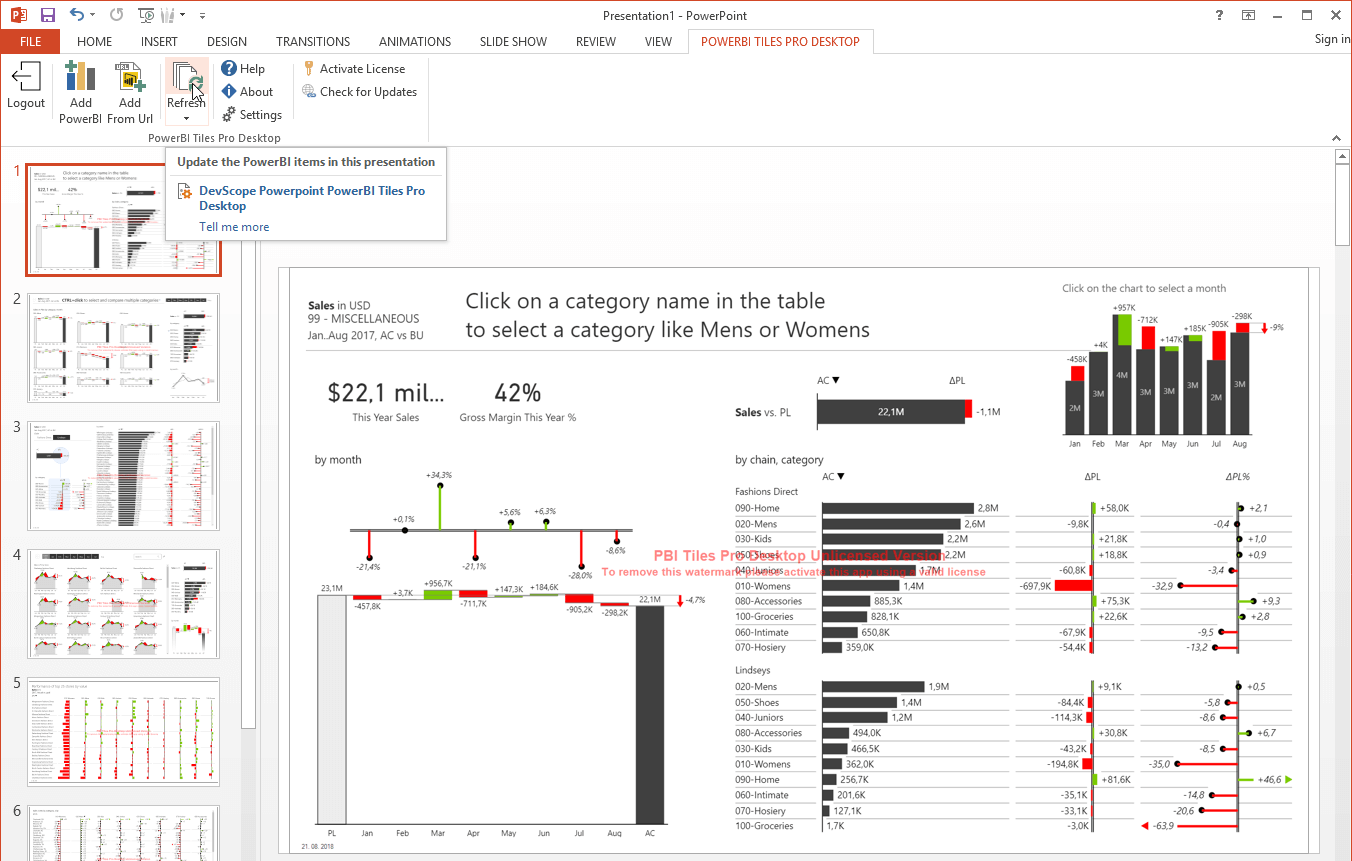The height and width of the screenshot is (861, 1352).
Task: Open the FILE tab
Action: 30,41
